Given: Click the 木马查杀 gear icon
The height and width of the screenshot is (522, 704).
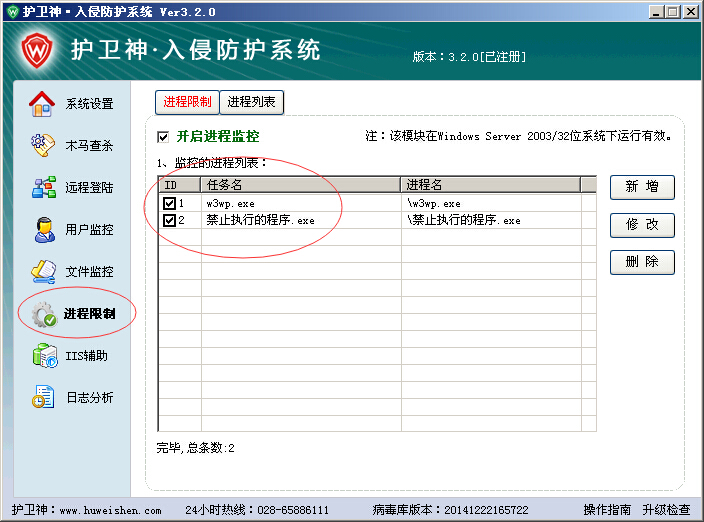Looking at the screenshot, I should click(x=43, y=145).
